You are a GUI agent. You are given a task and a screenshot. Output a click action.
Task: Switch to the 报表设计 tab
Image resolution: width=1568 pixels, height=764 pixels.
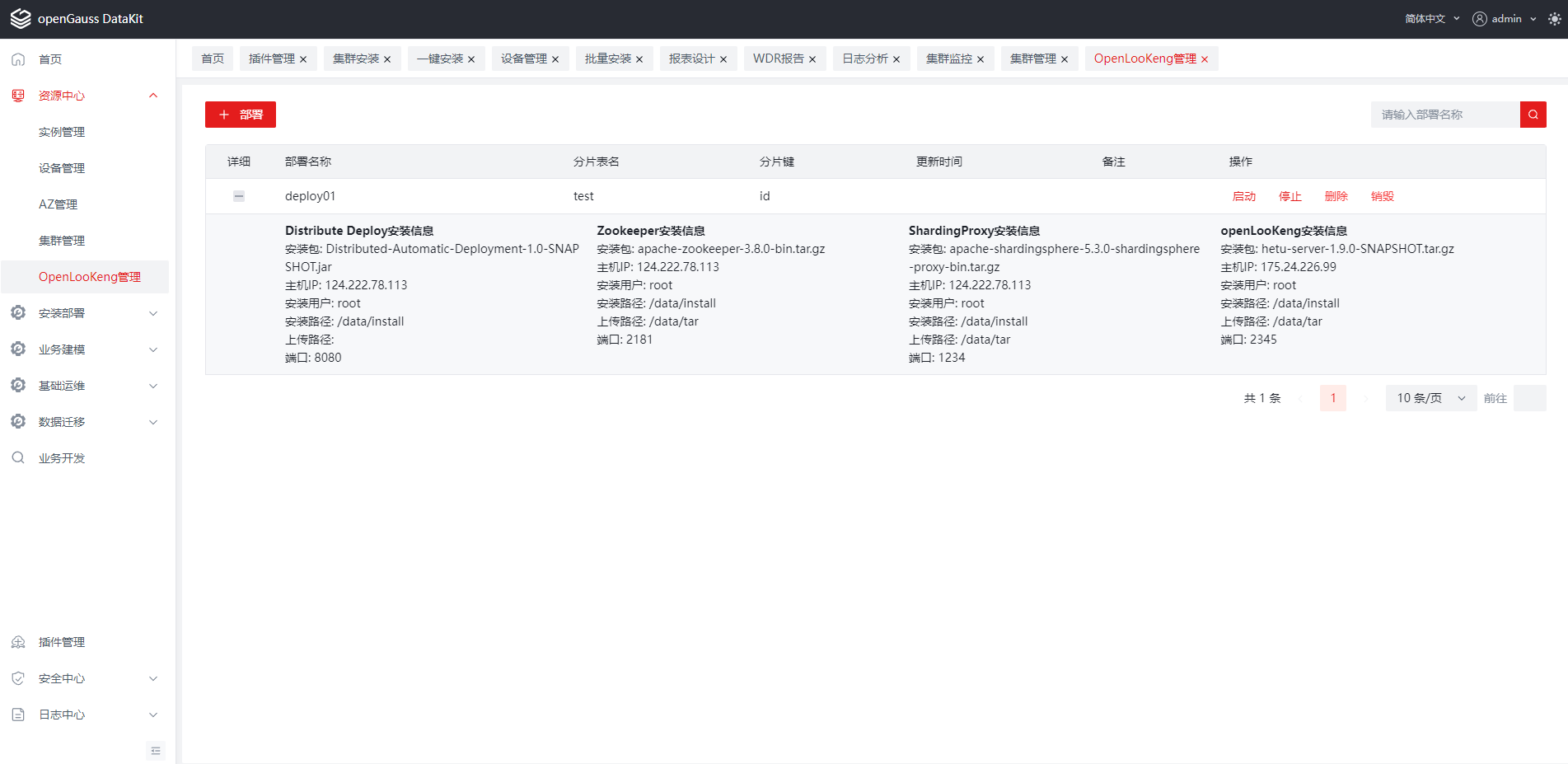pyautogui.click(x=691, y=59)
